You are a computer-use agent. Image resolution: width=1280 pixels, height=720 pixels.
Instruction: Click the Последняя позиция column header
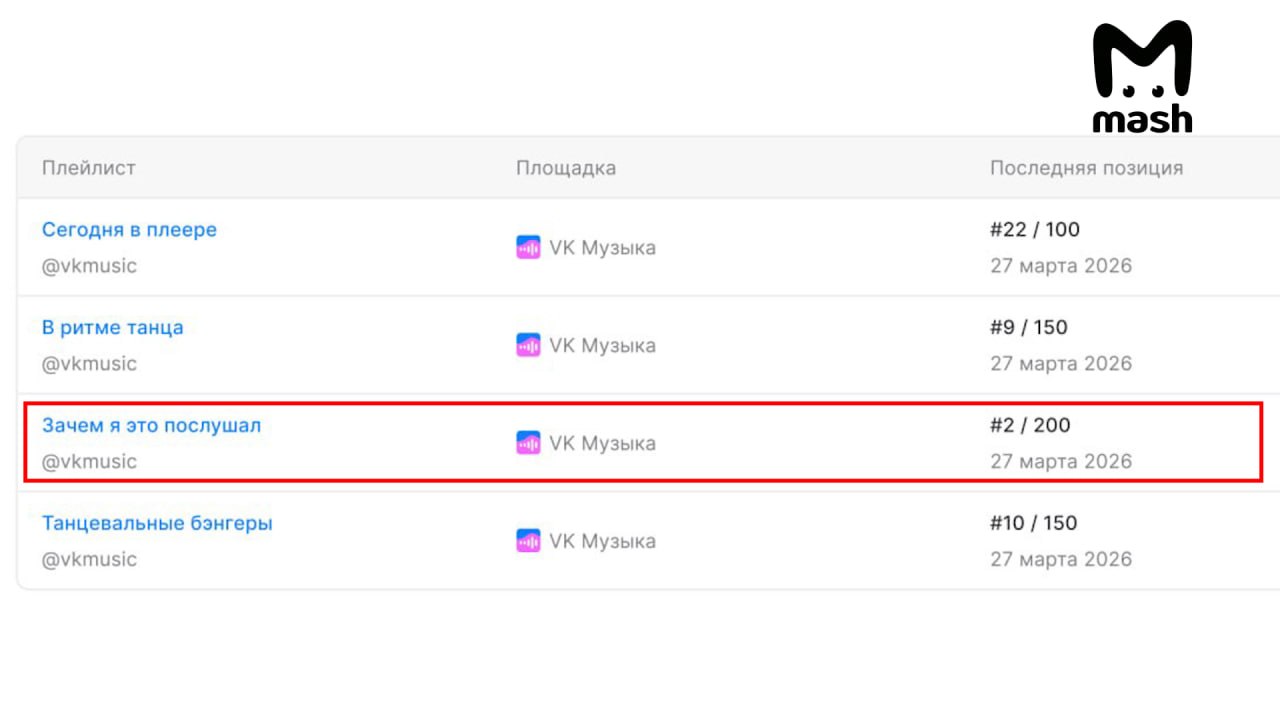point(1086,168)
